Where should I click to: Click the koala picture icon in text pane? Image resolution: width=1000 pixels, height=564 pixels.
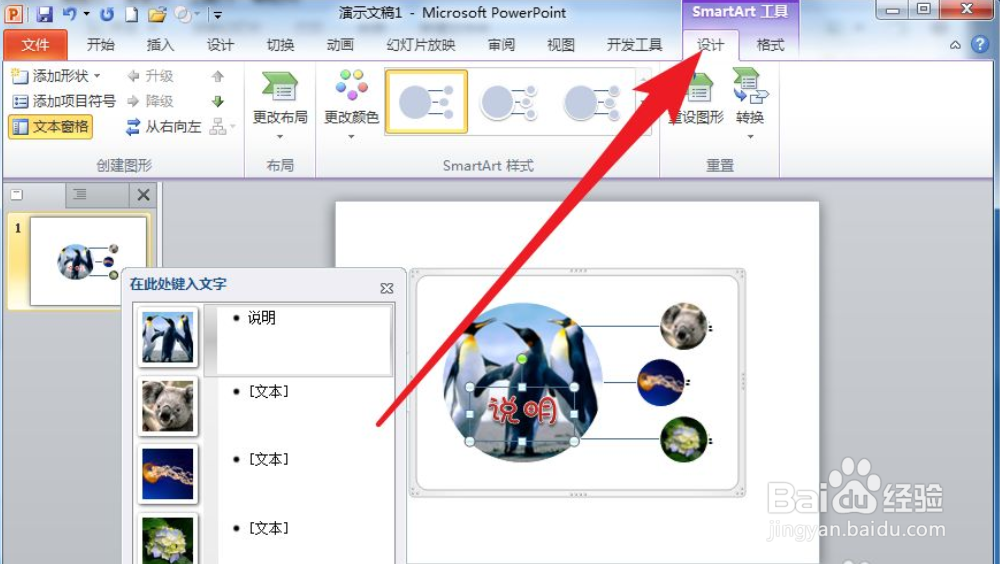pyautogui.click(x=167, y=405)
